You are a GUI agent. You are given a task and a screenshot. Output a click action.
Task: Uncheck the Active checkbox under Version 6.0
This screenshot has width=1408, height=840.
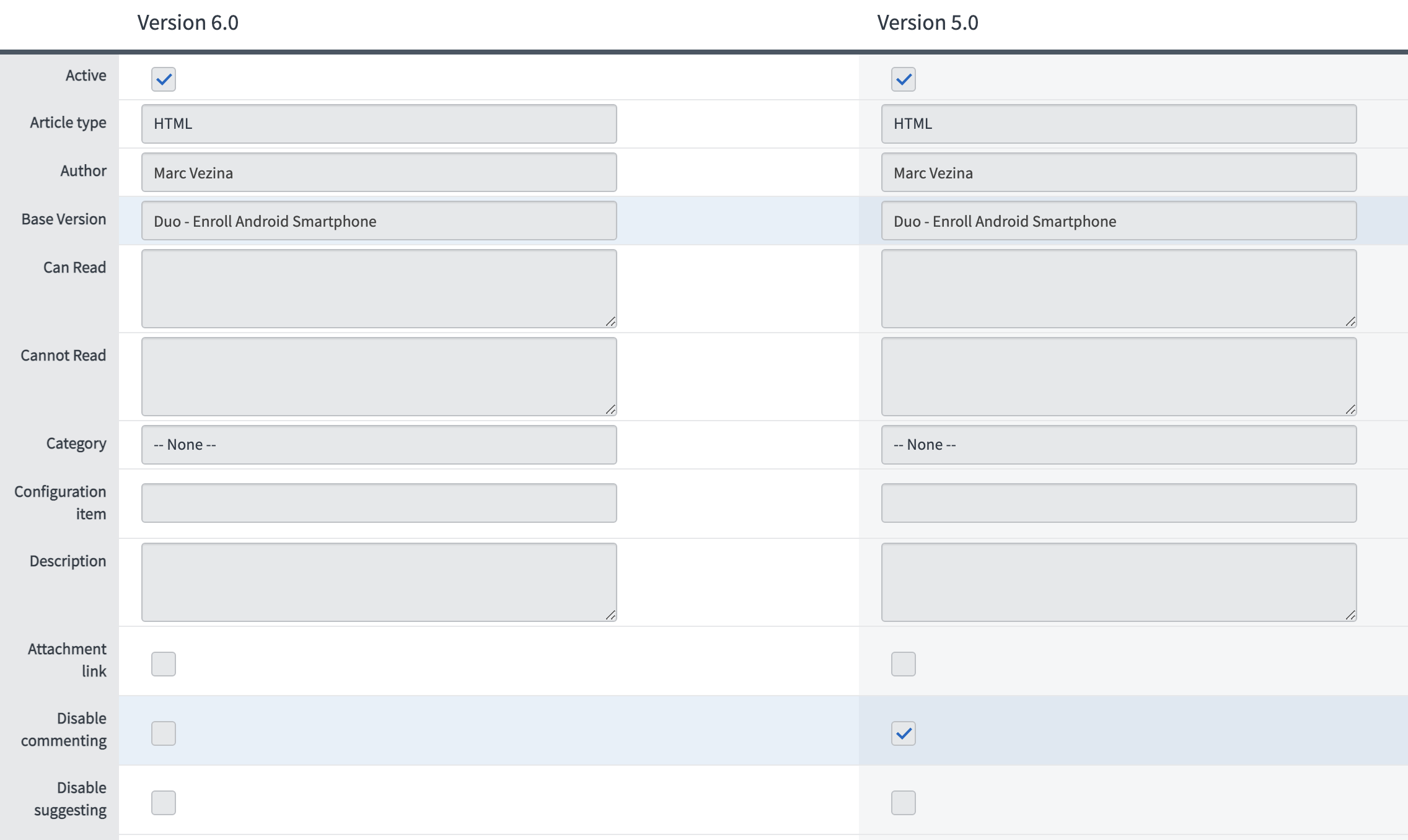pyautogui.click(x=164, y=79)
